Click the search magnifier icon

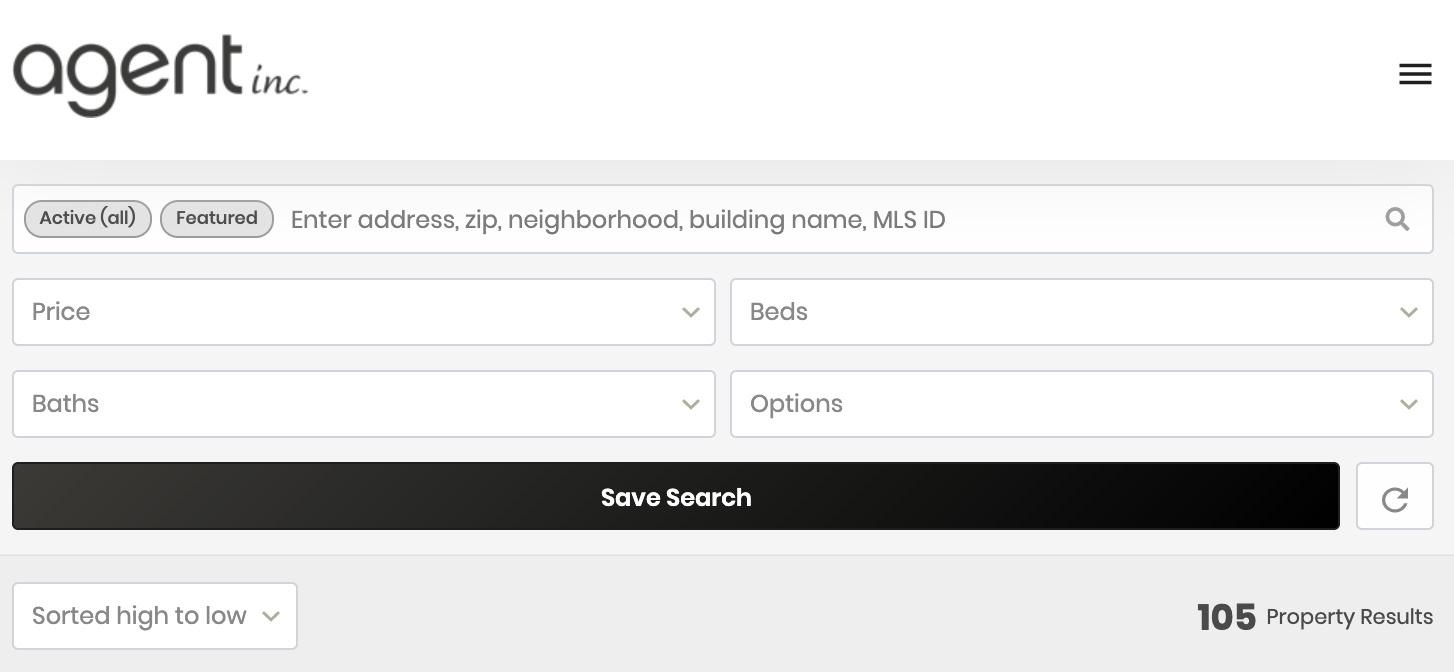pyautogui.click(x=1397, y=219)
